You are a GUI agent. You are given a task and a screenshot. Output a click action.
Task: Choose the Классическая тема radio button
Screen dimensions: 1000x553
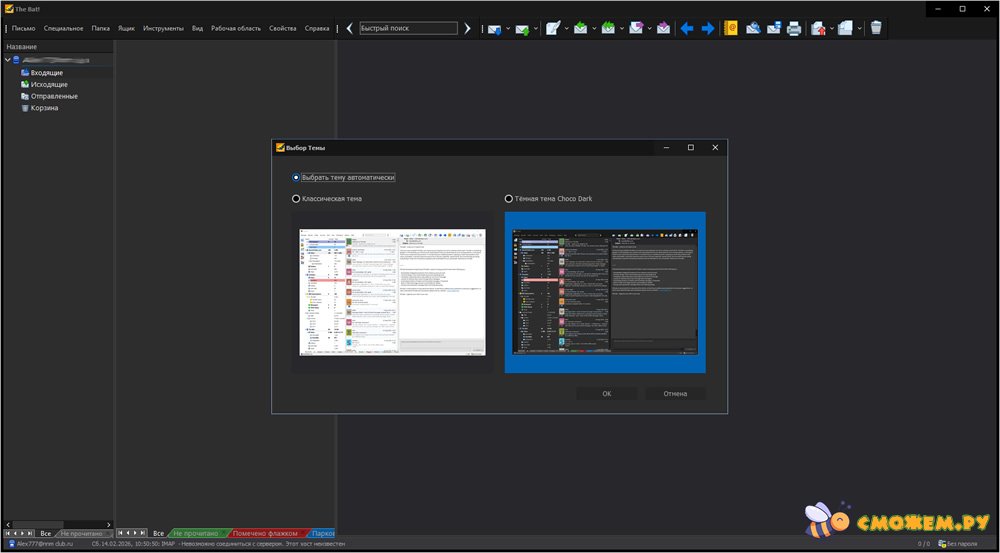click(296, 199)
